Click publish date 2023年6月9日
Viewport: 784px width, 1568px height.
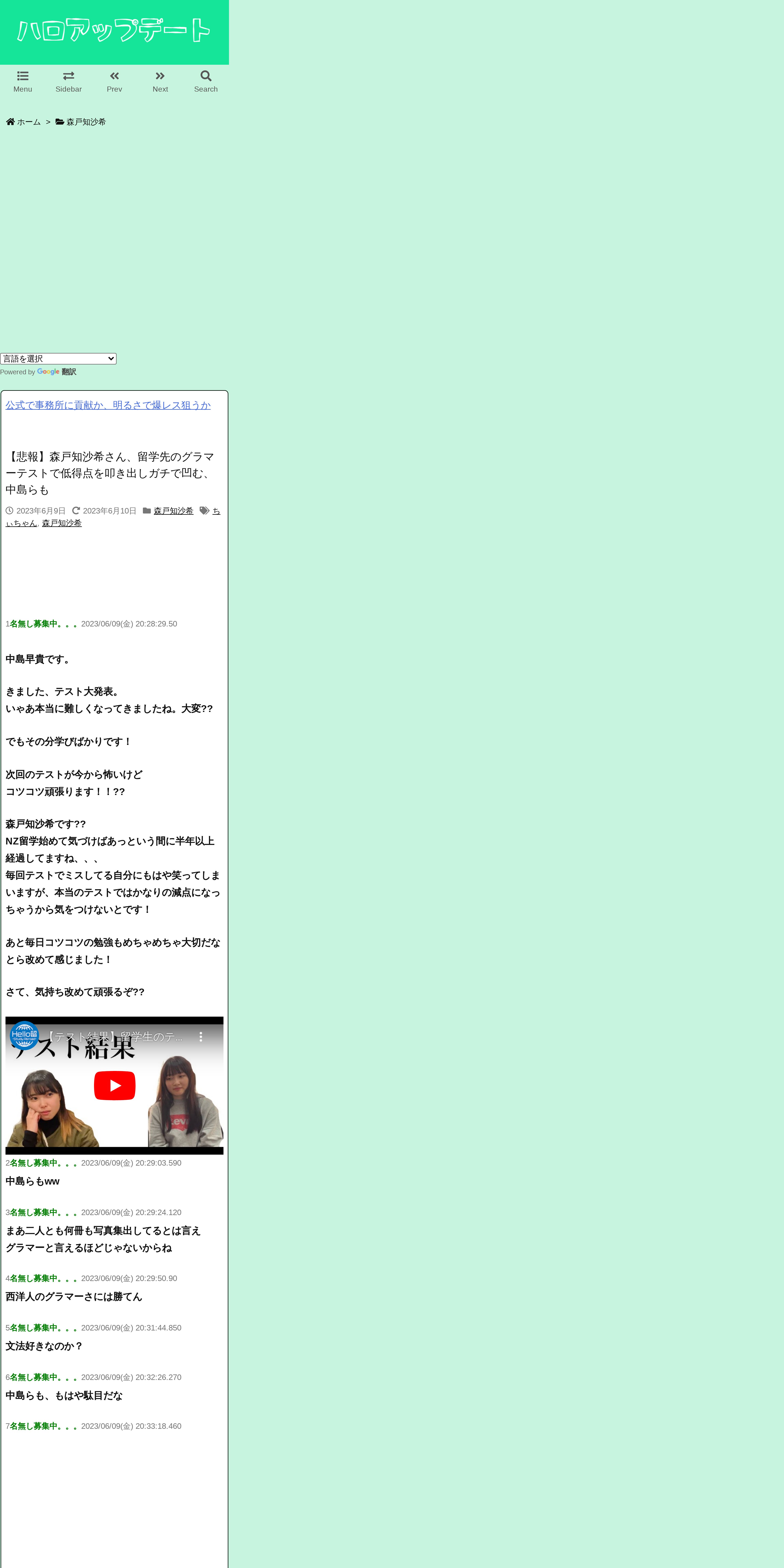(x=41, y=511)
